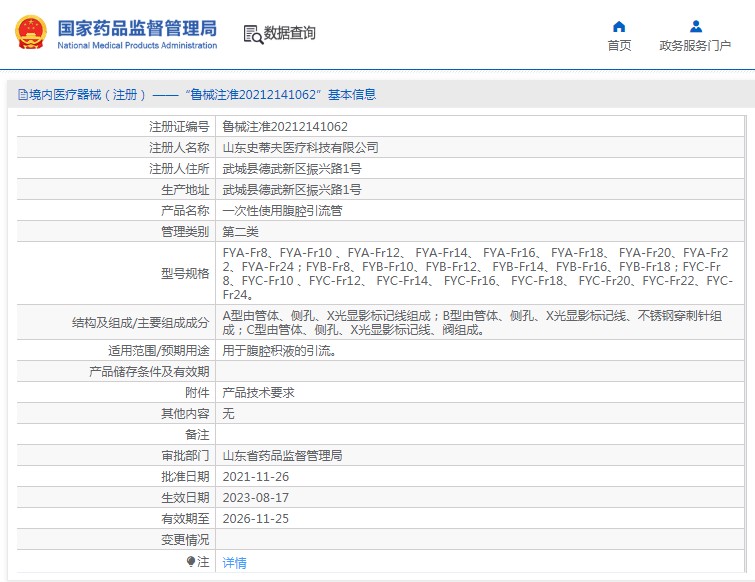755x582 pixels.
Task: Click the model specification list starting FYA-Fr8
Action: (478, 273)
